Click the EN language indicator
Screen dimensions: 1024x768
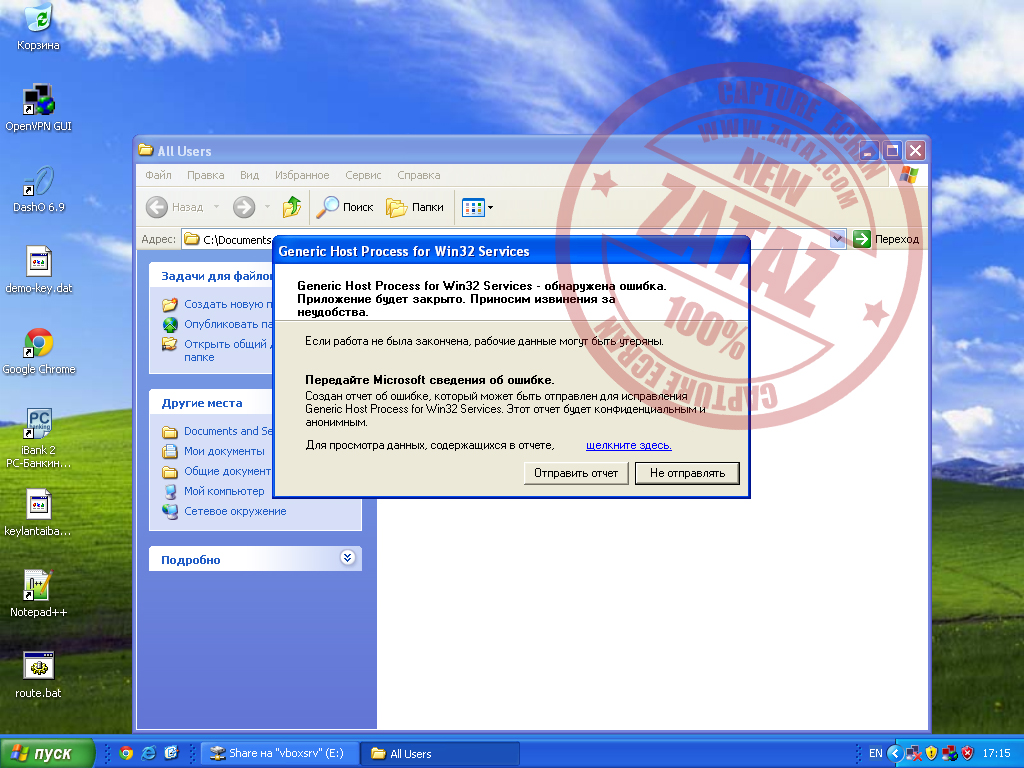click(875, 754)
